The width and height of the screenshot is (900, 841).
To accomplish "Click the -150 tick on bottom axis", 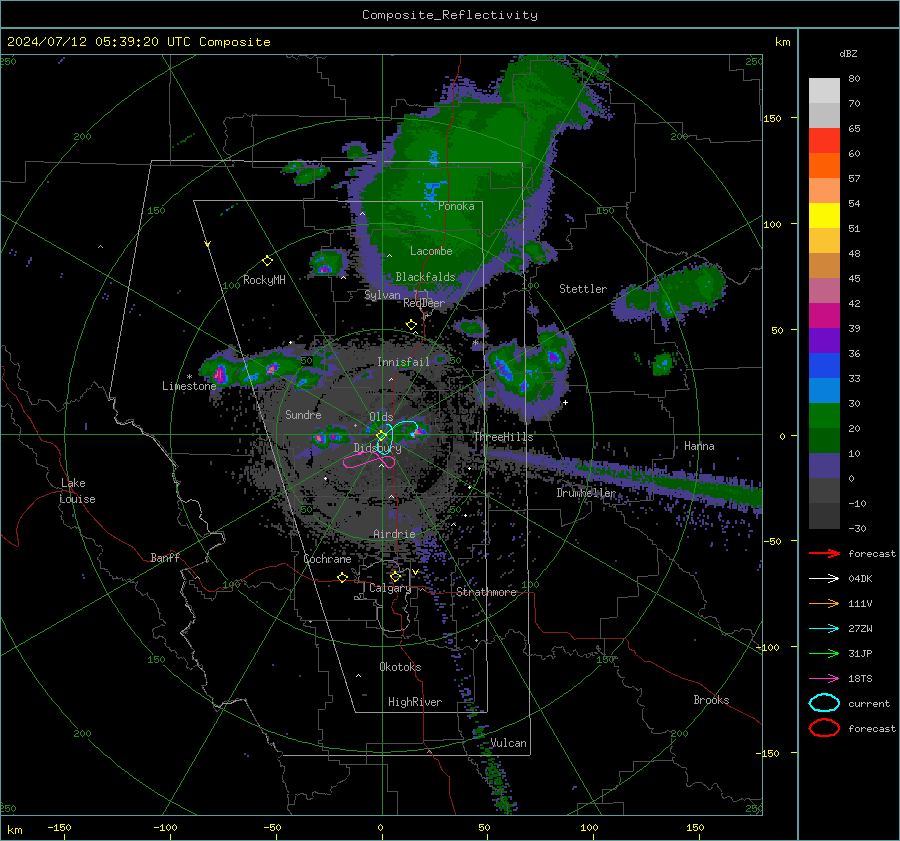I will tap(59, 827).
